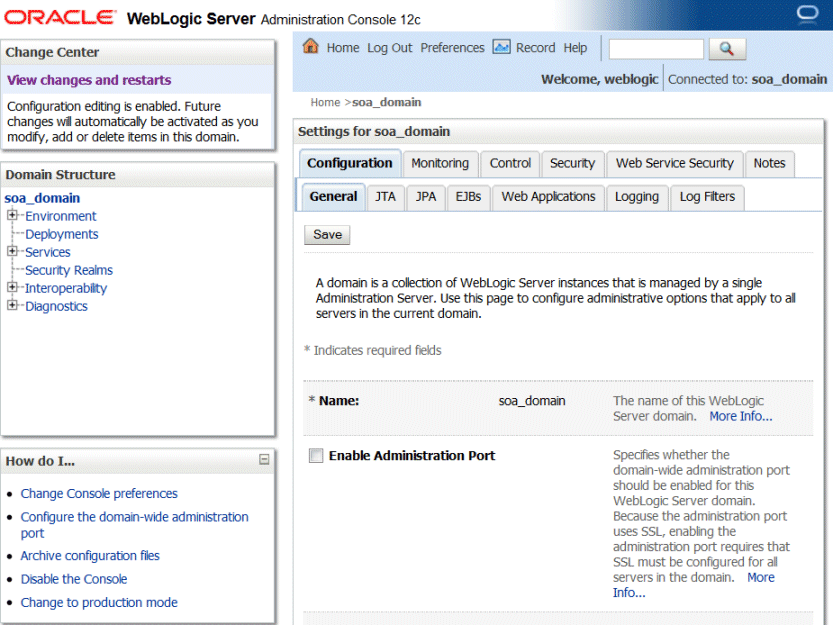Open the Log Filters subtab

click(x=707, y=197)
